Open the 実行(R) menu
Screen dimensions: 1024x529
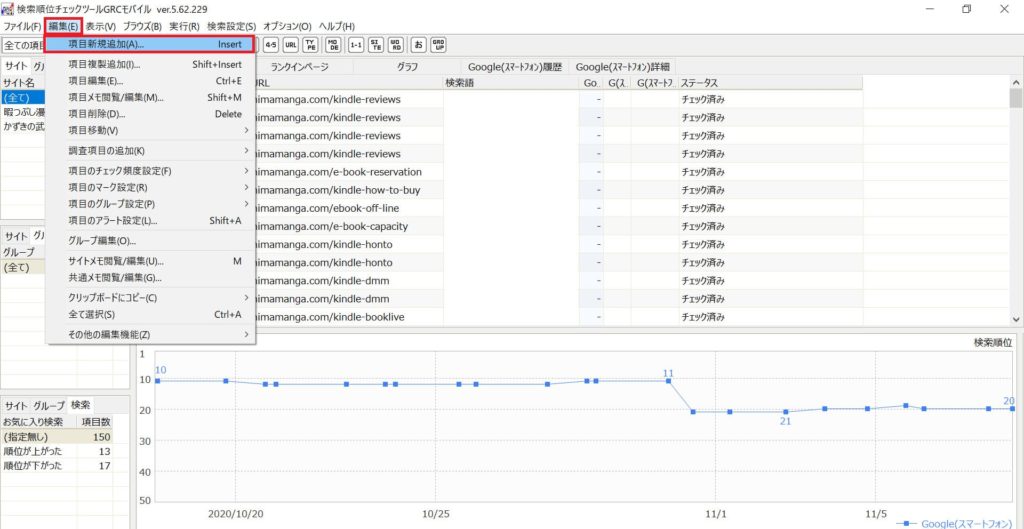(x=185, y=26)
